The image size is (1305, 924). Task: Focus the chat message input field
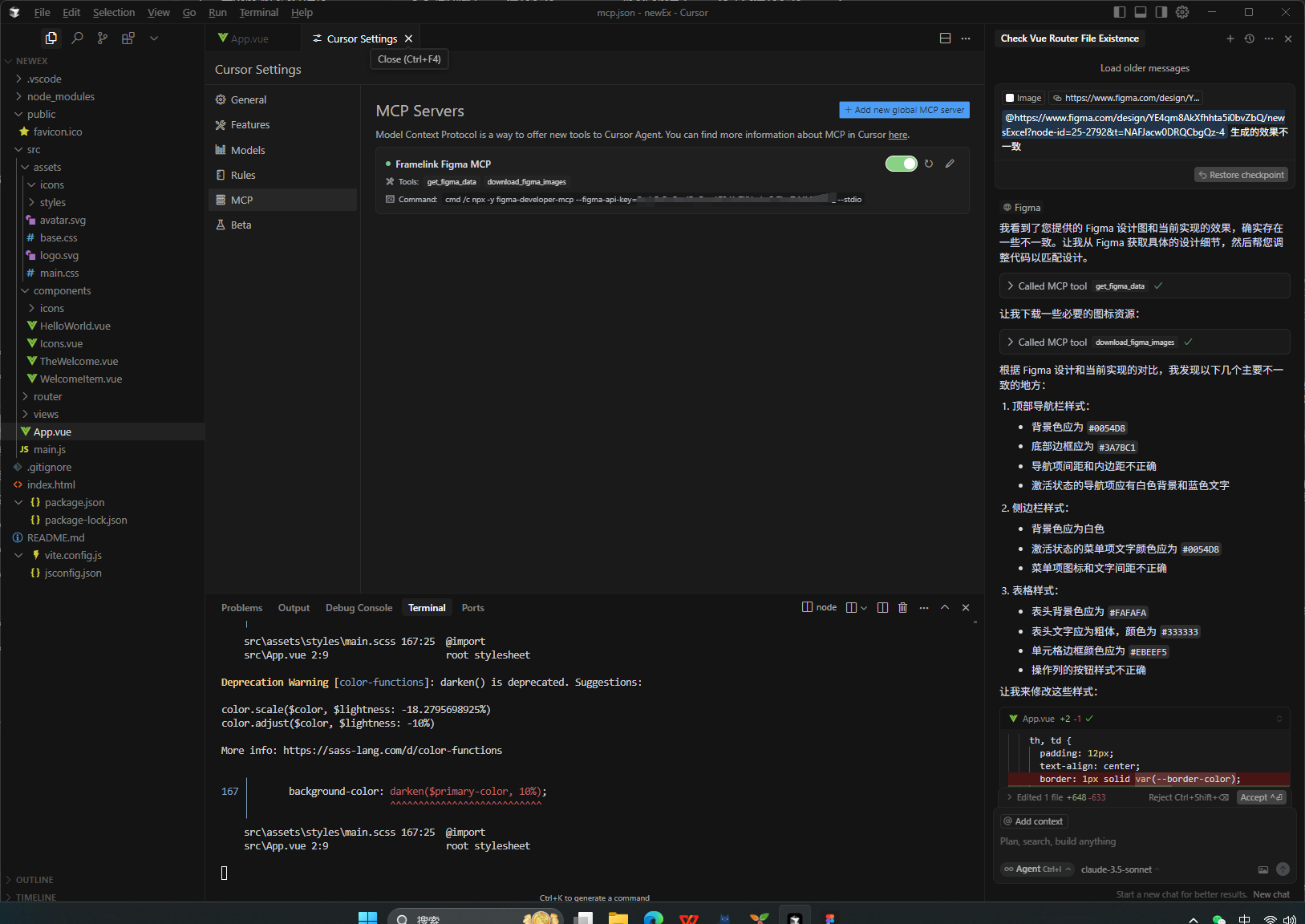click(1145, 841)
